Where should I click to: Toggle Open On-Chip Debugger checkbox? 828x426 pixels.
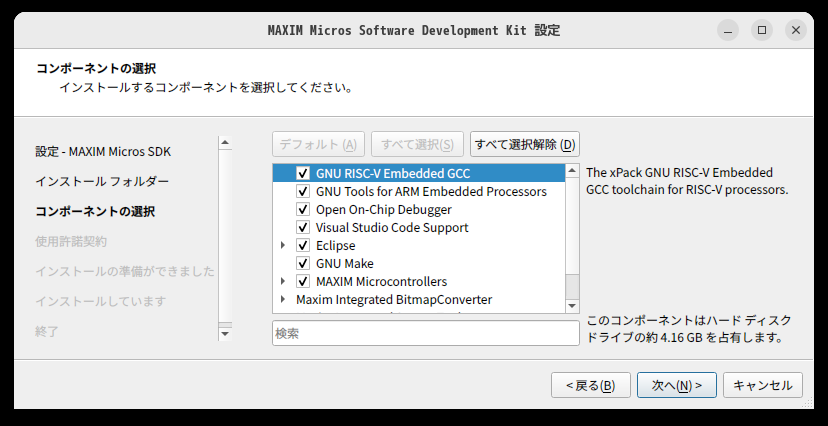pyautogui.click(x=303, y=209)
